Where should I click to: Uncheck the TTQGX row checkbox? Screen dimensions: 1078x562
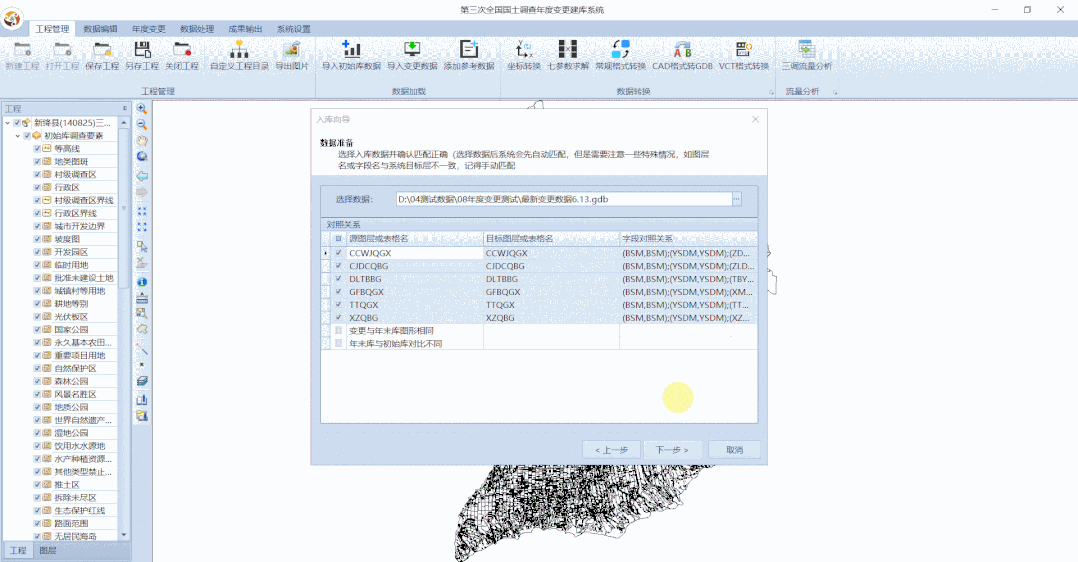(x=338, y=305)
